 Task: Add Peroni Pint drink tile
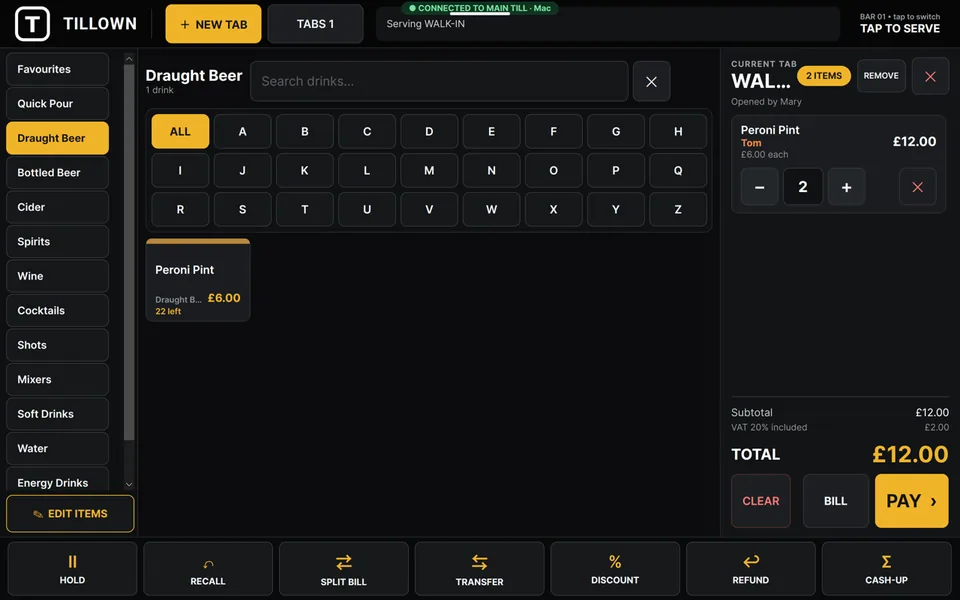tap(198, 280)
